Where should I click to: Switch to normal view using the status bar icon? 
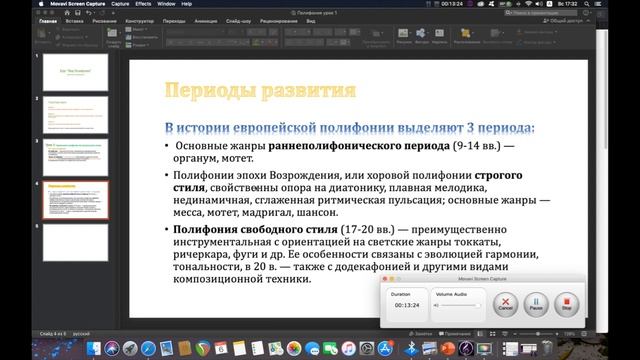[480, 334]
